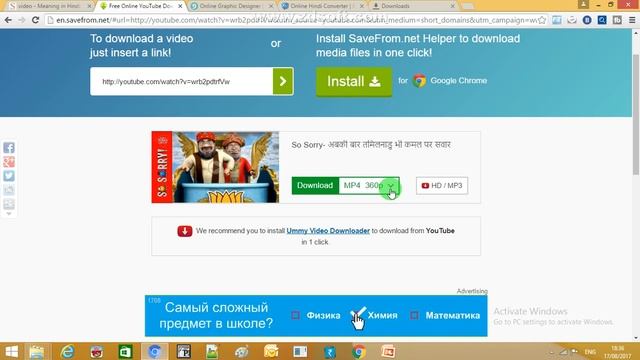Open File Explorer from the taskbar

coord(36,351)
